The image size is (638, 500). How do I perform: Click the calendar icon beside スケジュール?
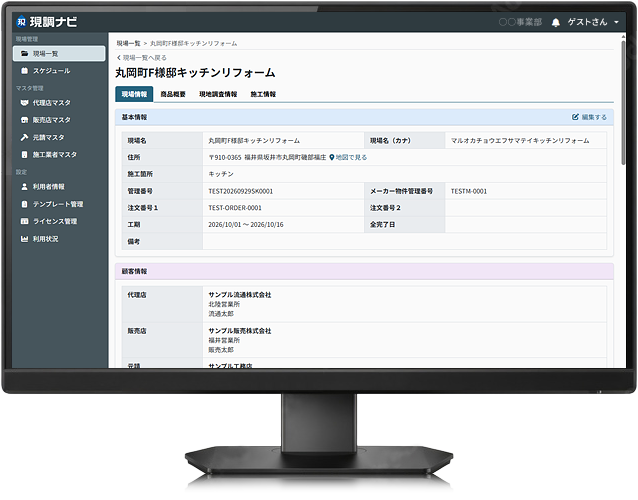[24, 71]
